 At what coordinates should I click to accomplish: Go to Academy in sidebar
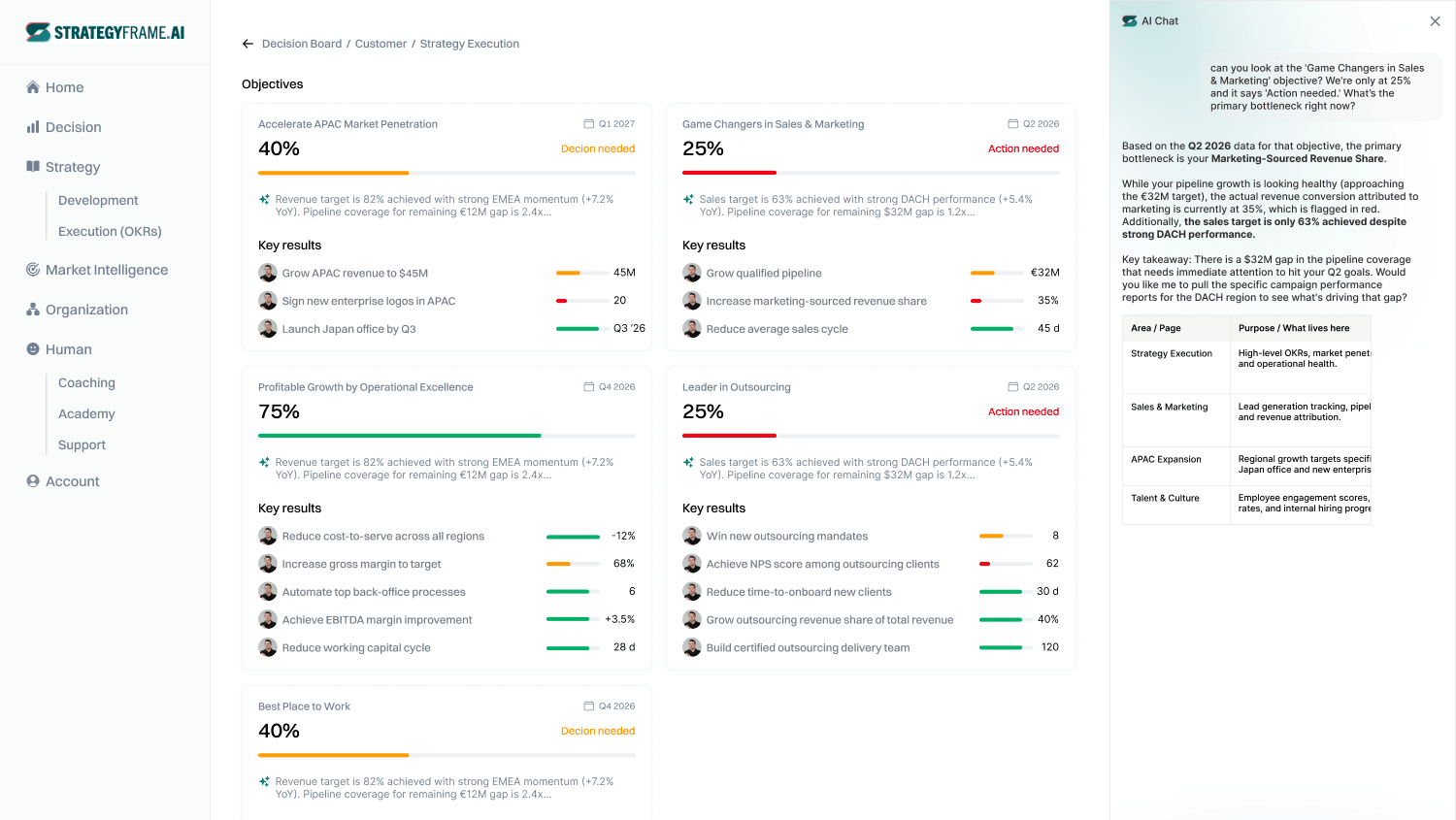(x=86, y=413)
